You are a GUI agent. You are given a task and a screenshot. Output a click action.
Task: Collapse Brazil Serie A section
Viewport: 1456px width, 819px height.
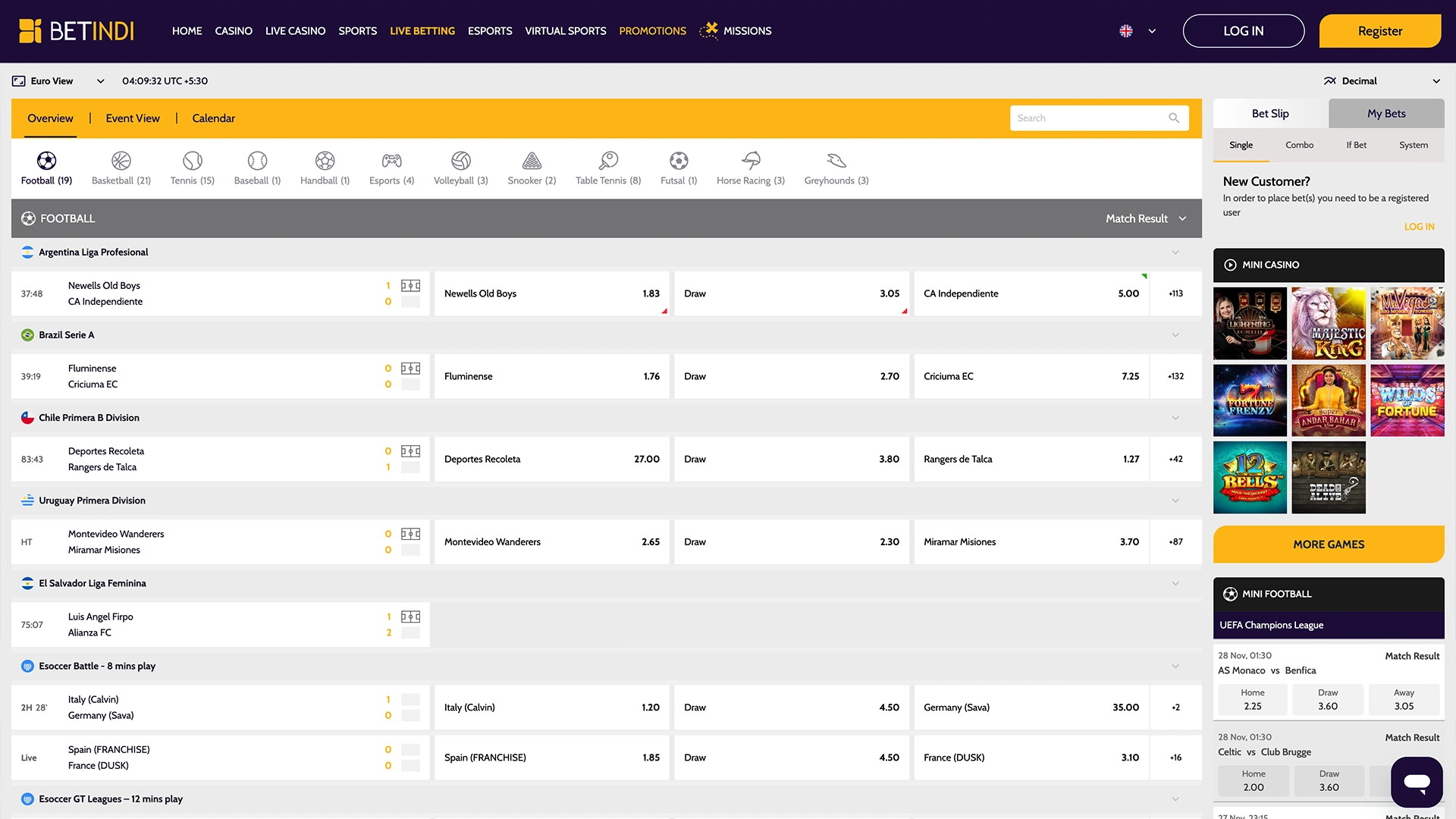1175,335
